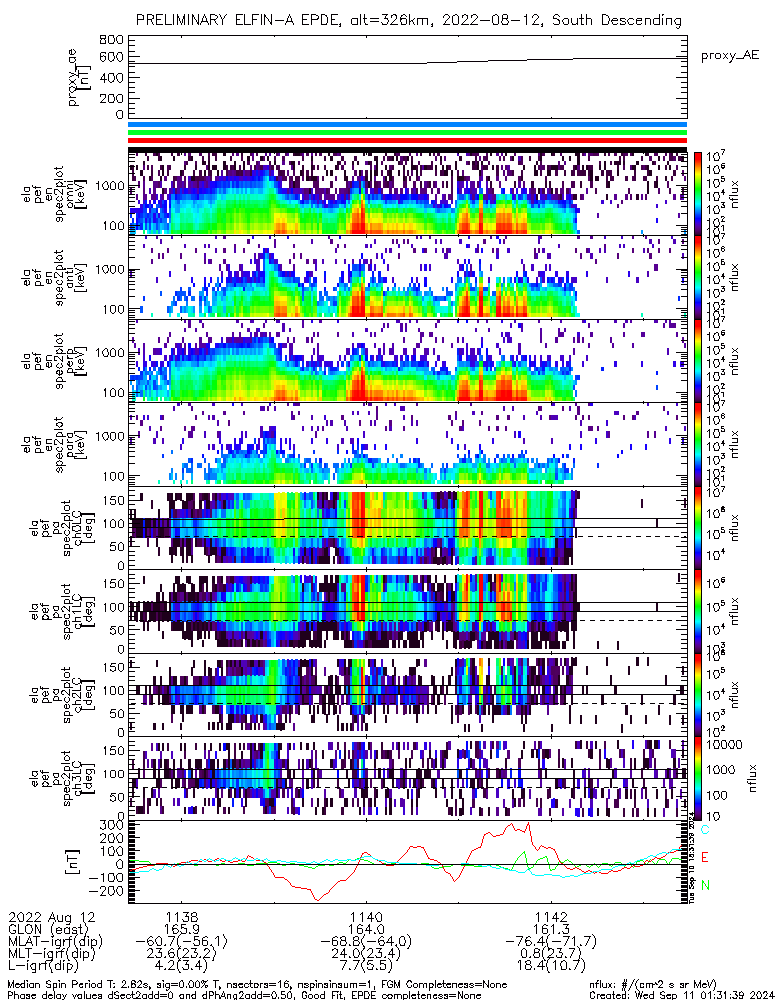Click the '1140' time tick label

coord(366,917)
